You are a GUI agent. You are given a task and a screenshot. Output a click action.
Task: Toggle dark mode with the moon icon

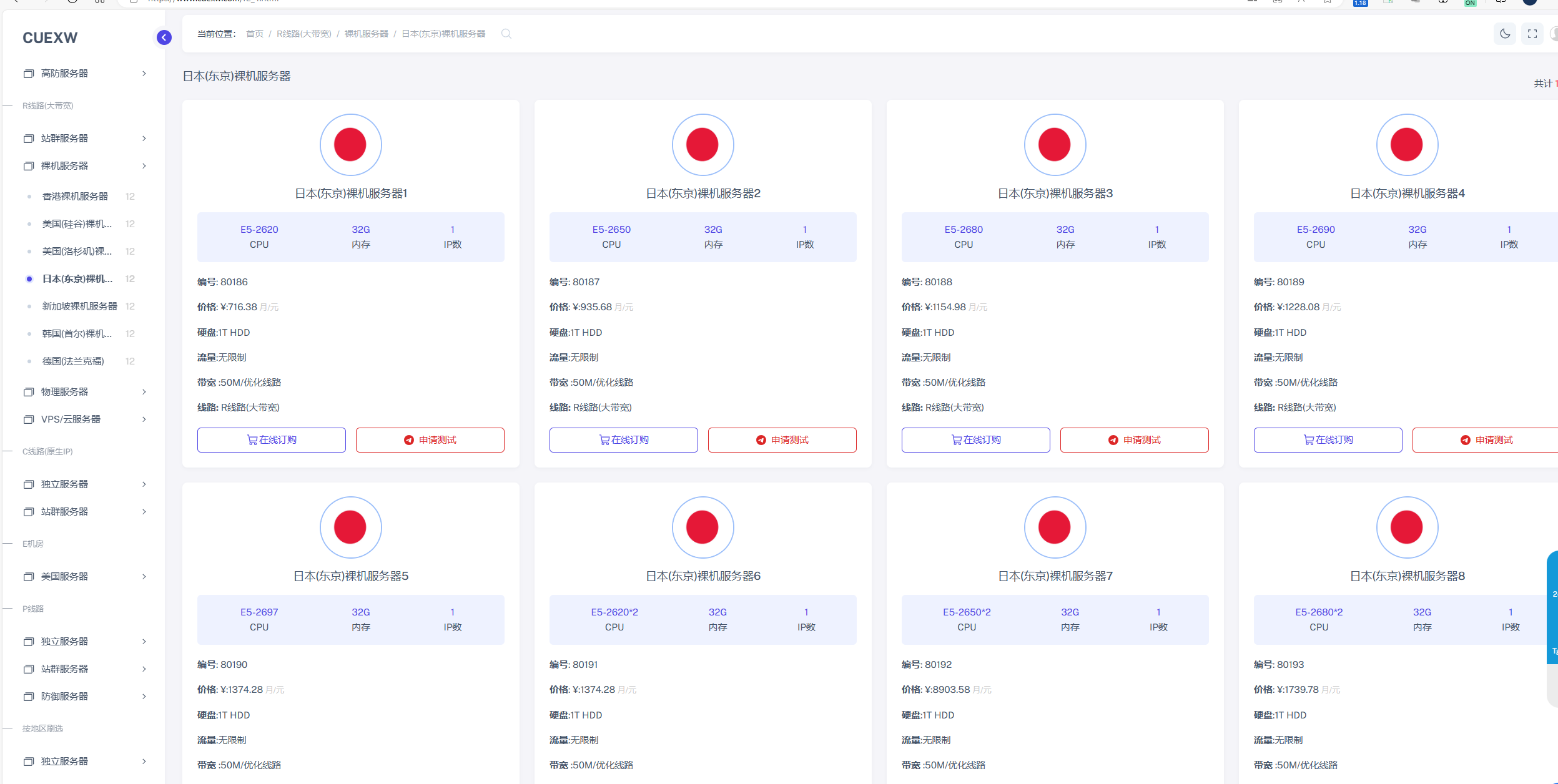point(1505,34)
